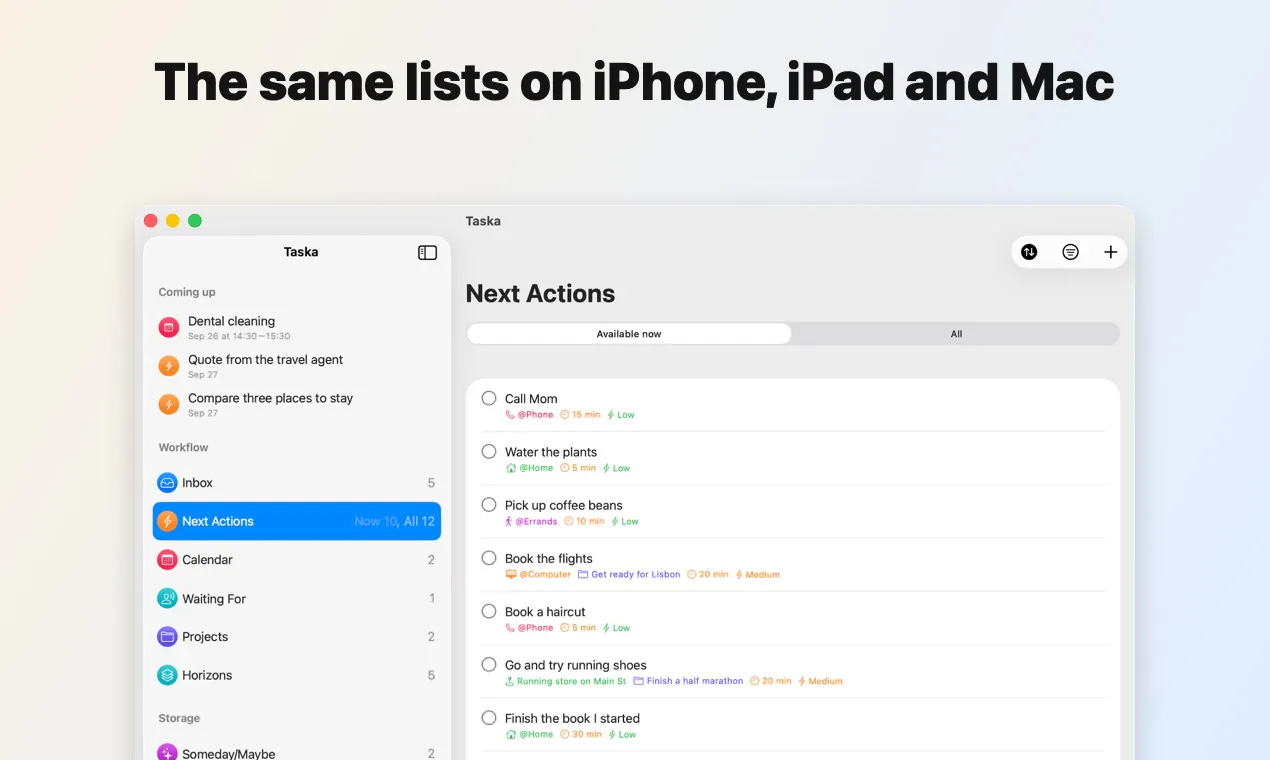Switch to the All tab
This screenshot has height=760, width=1270.
coord(956,334)
